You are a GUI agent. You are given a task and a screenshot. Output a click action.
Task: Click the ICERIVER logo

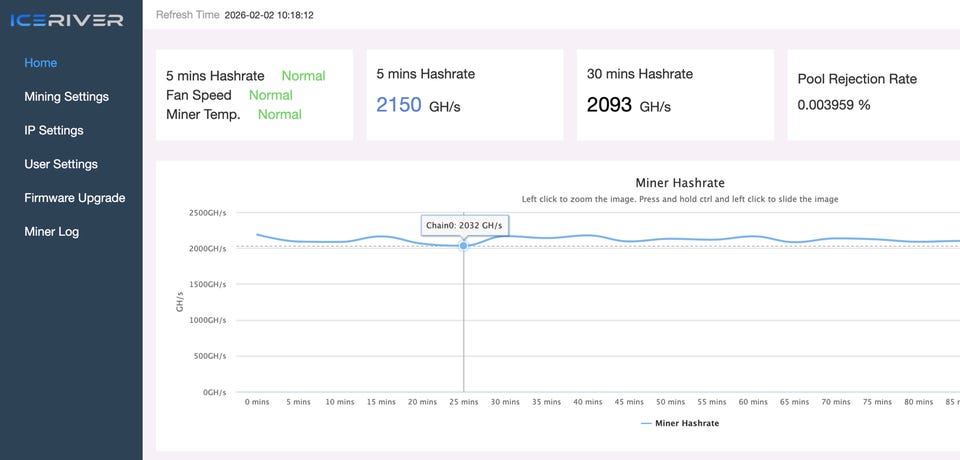coord(67,20)
